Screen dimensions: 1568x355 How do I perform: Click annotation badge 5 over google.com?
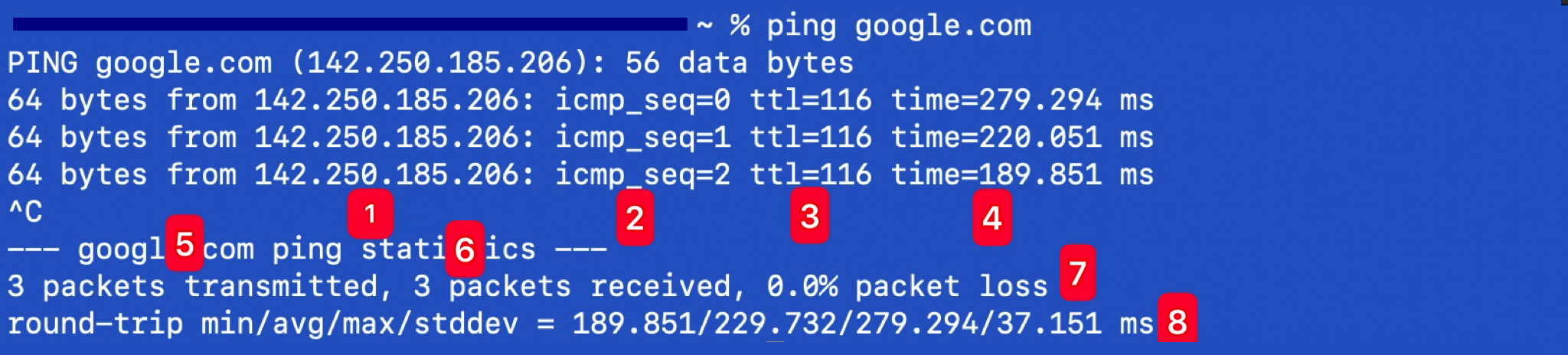click(x=185, y=245)
